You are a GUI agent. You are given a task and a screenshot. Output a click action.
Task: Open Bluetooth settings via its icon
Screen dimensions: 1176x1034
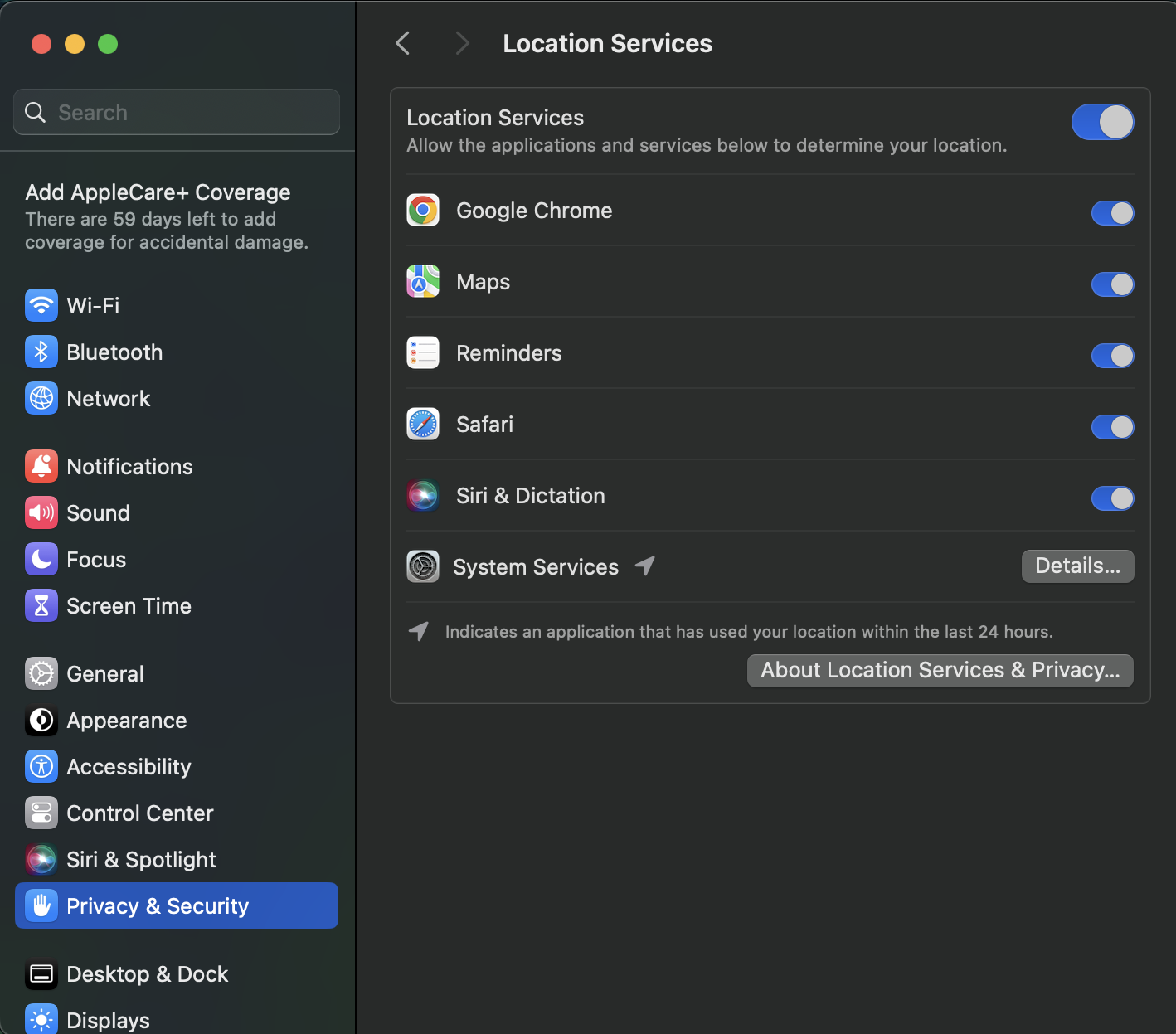click(41, 352)
